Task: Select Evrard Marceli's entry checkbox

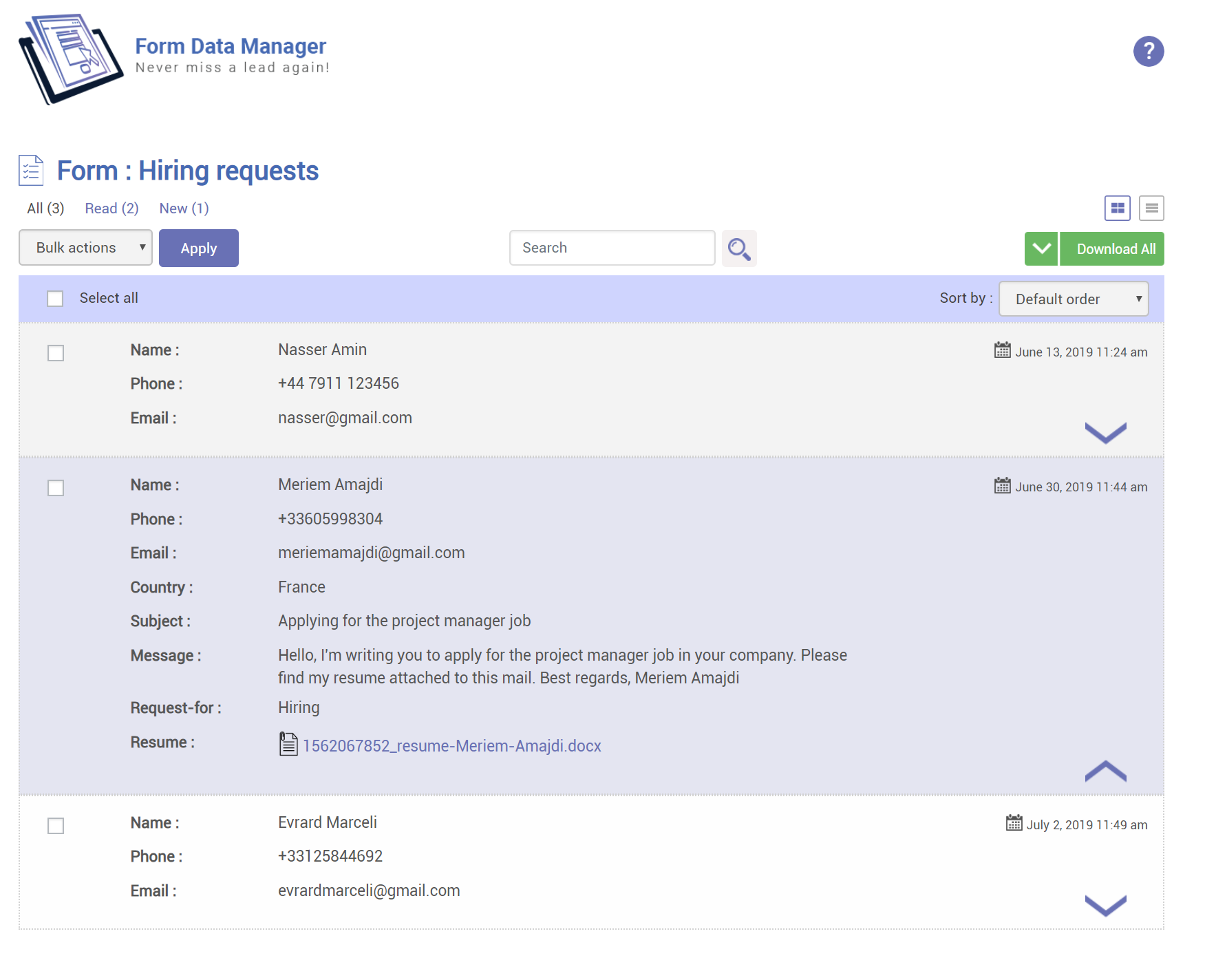Action: (56, 826)
